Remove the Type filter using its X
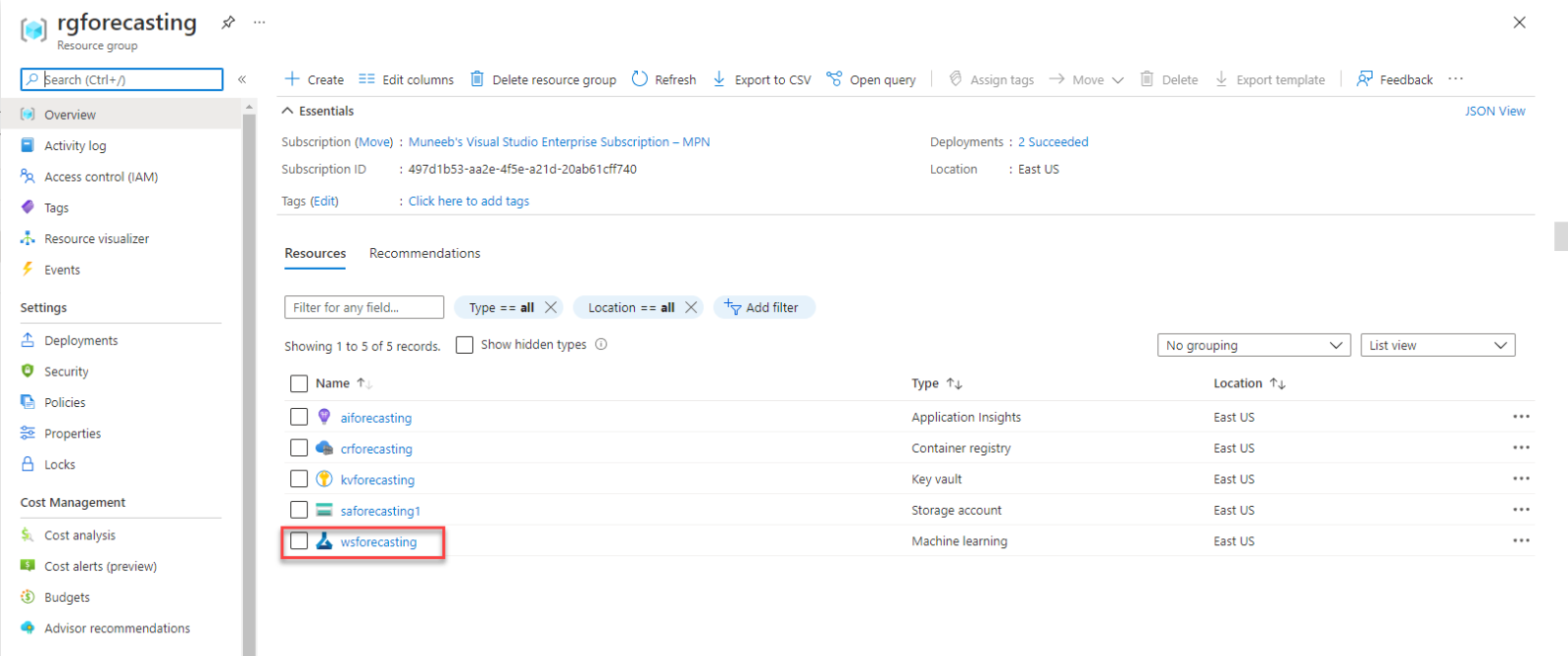1568x656 pixels. point(551,307)
